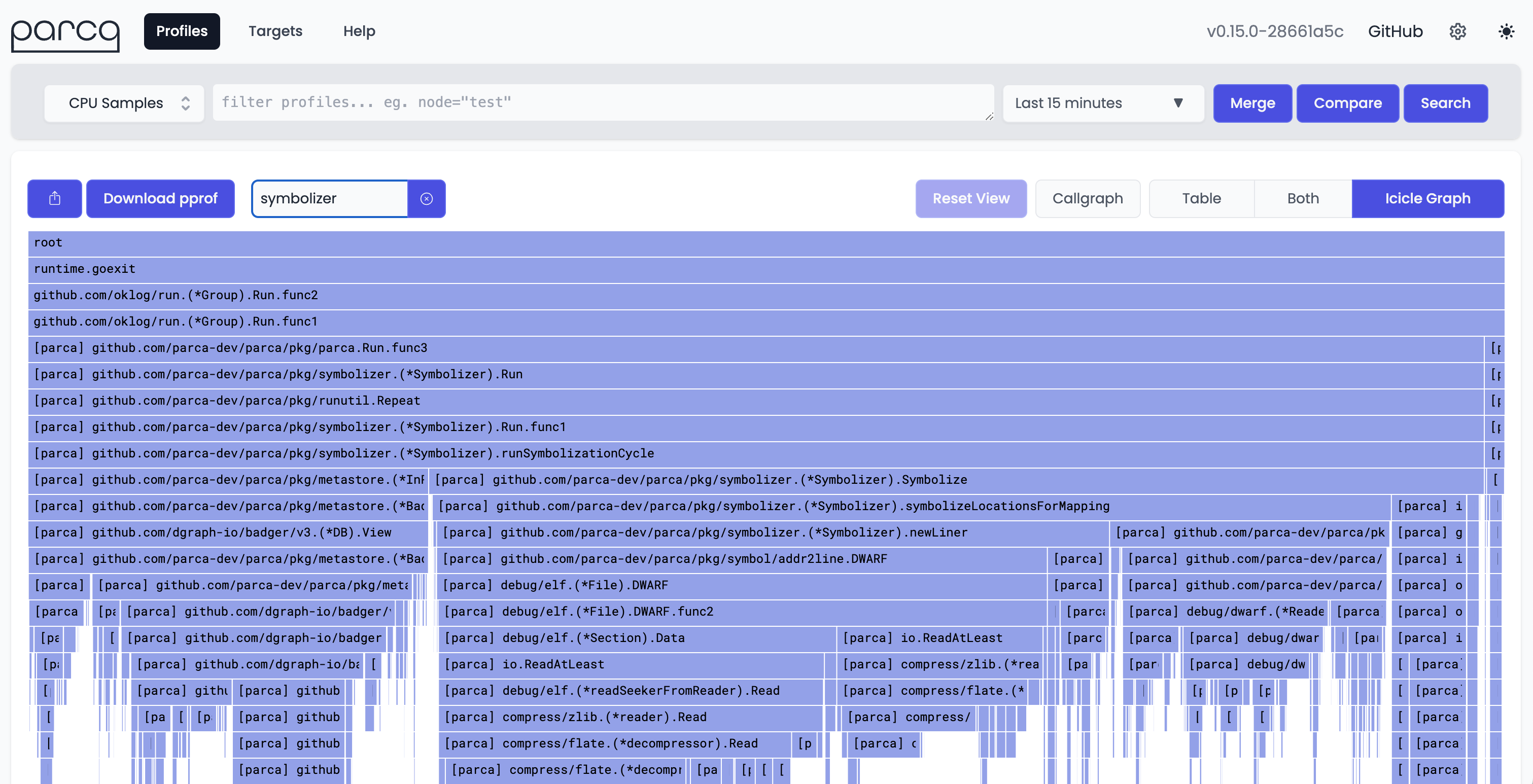Image resolution: width=1533 pixels, height=784 pixels.
Task: Select the compress/flate.(*decompressor).Read frame
Action: [614, 744]
